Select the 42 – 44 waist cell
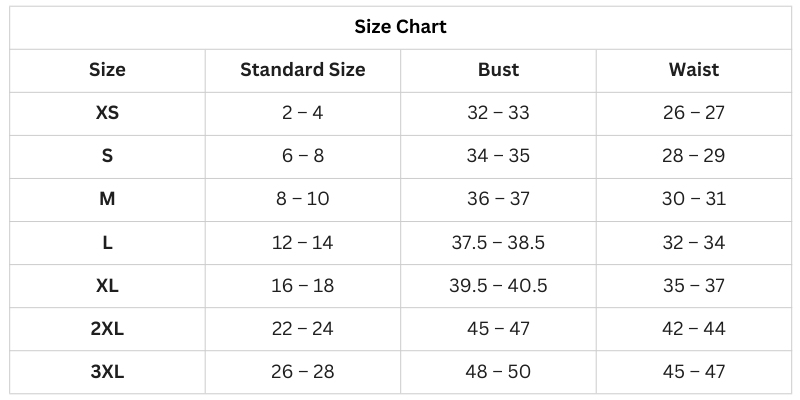Viewport: 800px width, 400px height. [x=694, y=329]
